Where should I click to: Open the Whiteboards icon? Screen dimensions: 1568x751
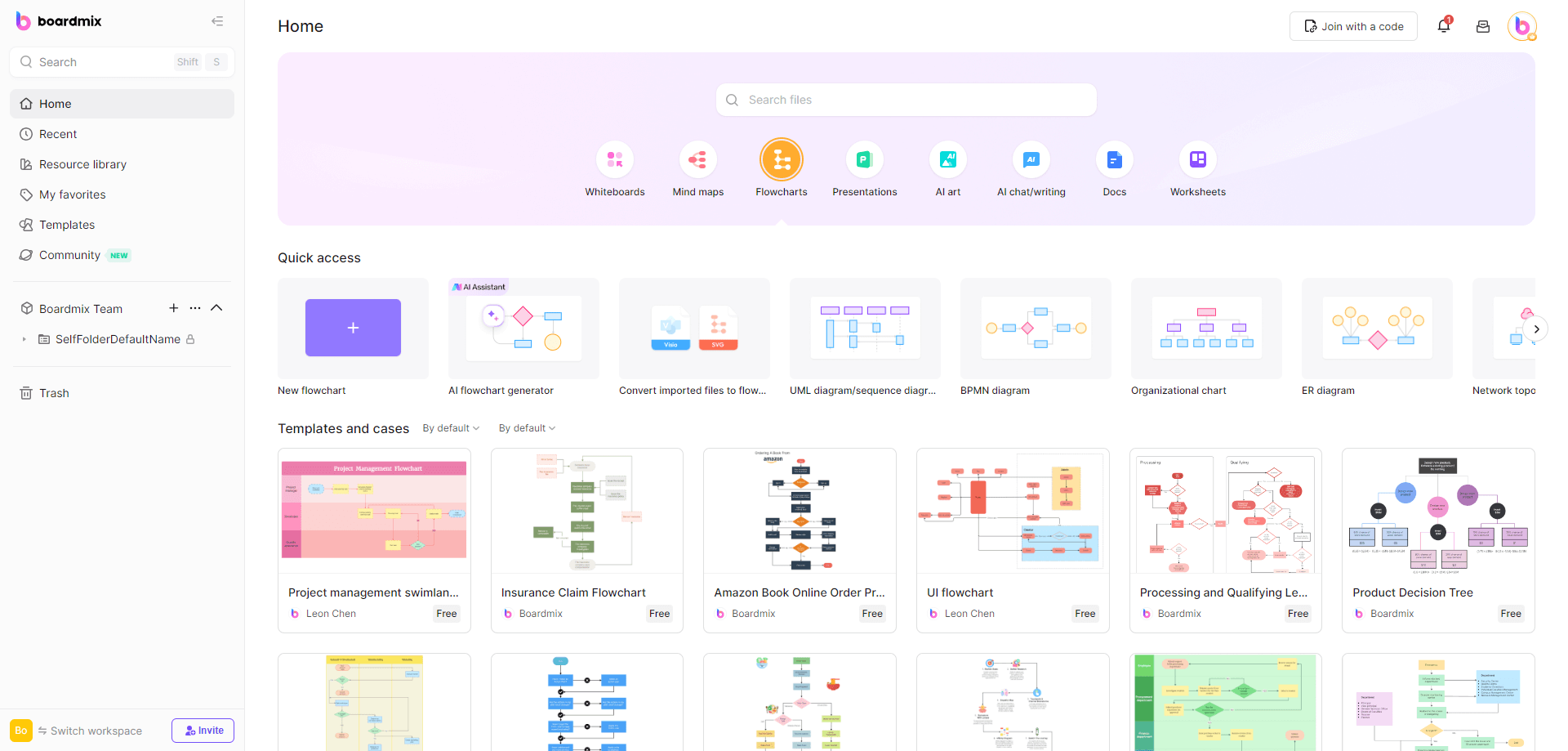click(x=615, y=159)
